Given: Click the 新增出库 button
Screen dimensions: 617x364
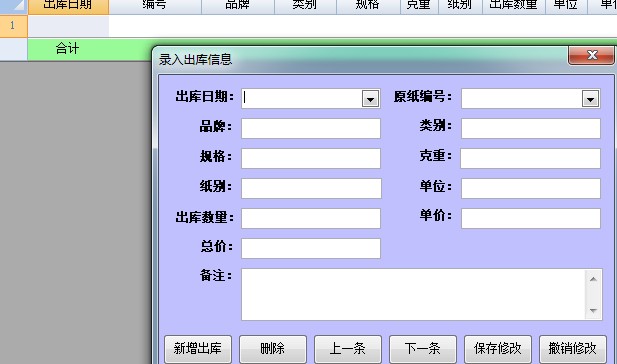Looking at the screenshot, I should click(x=198, y=349).
